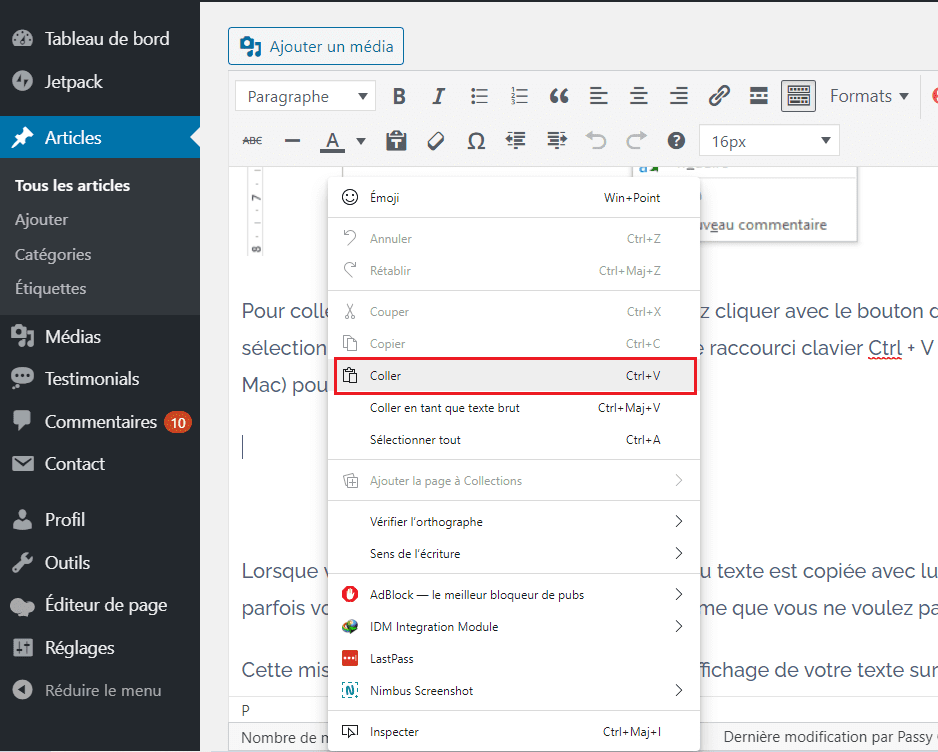Open Commentaires showing 10 pending items
938x752 pixels.
tap(96, 421)
